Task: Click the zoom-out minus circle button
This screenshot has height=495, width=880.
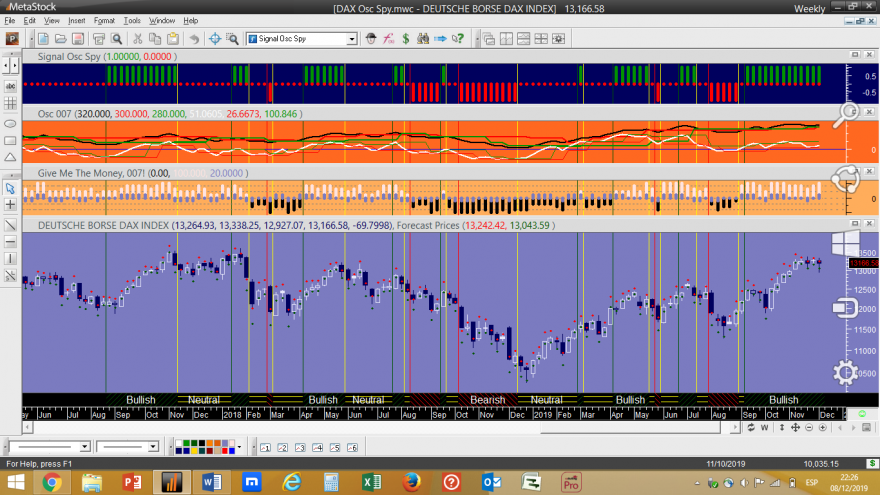Action: click(809, 428)
